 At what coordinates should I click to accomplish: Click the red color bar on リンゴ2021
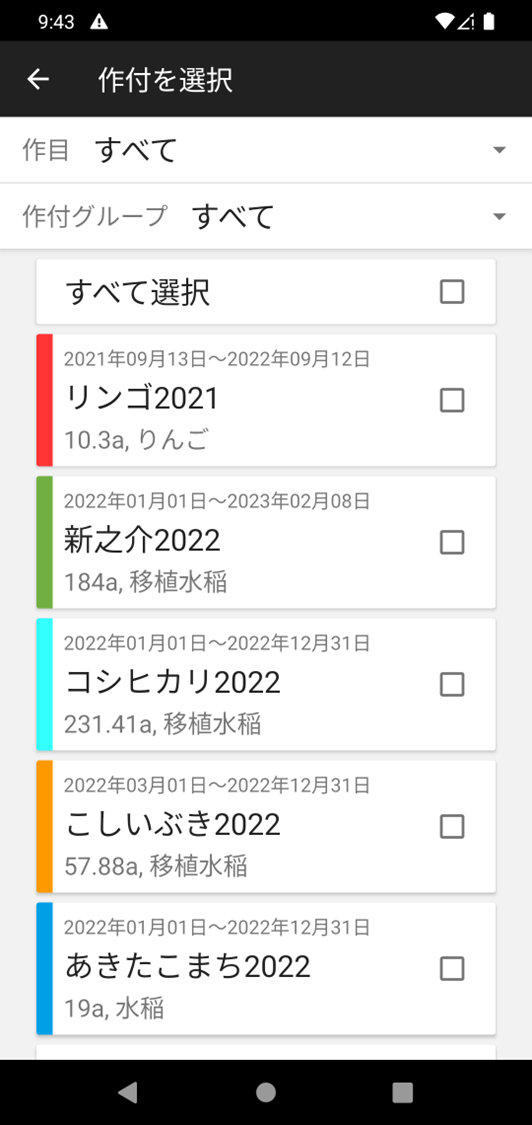(x=45, y=400)
